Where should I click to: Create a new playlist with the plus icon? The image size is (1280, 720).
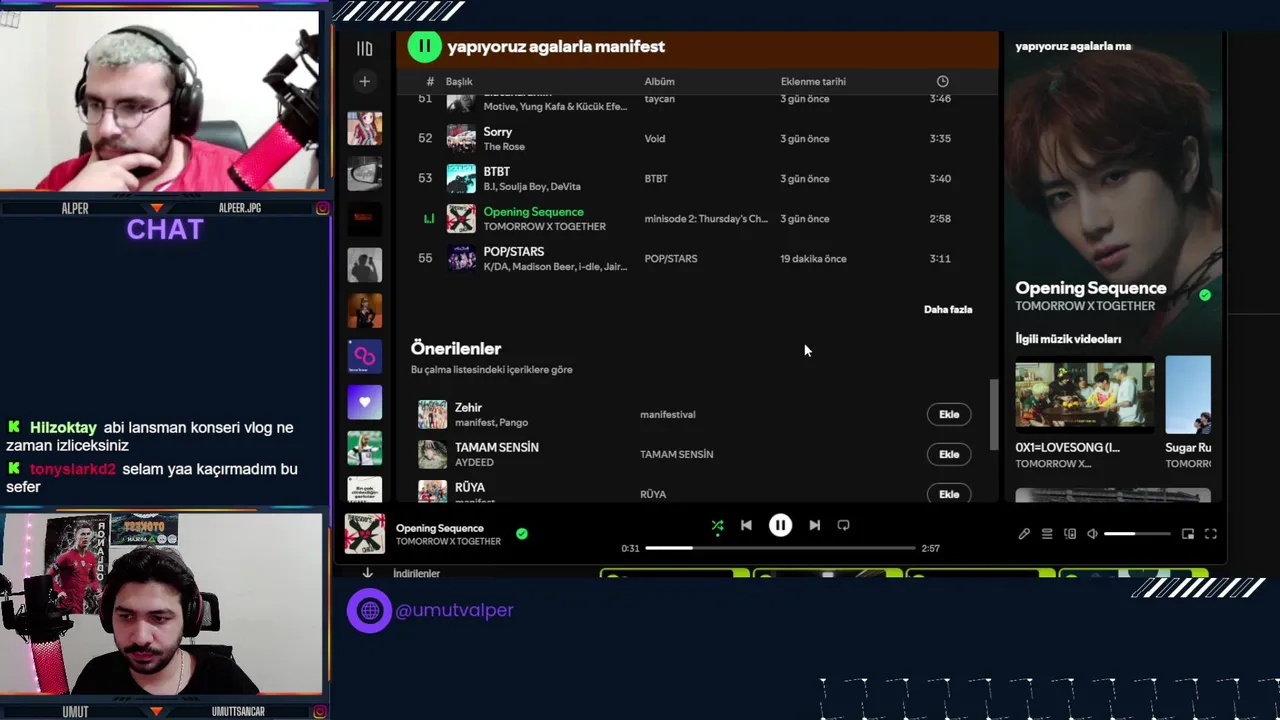point(364,81)
